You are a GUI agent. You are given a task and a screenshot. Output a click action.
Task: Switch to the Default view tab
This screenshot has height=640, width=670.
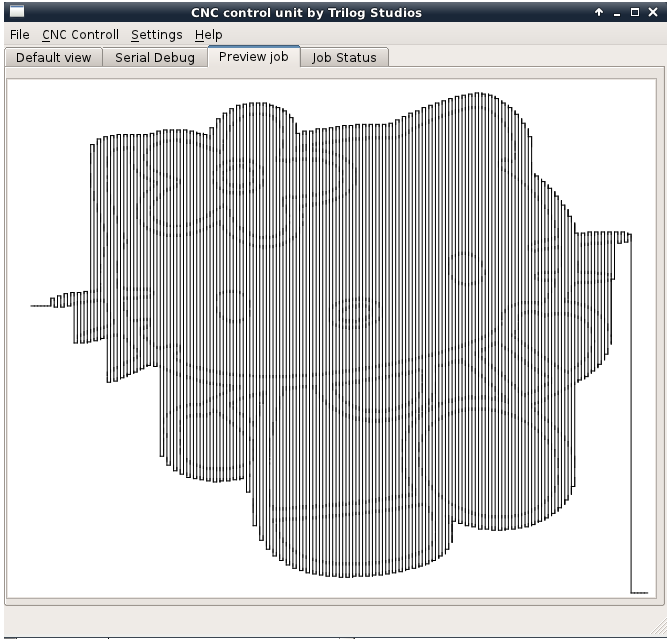coord(53,58)
